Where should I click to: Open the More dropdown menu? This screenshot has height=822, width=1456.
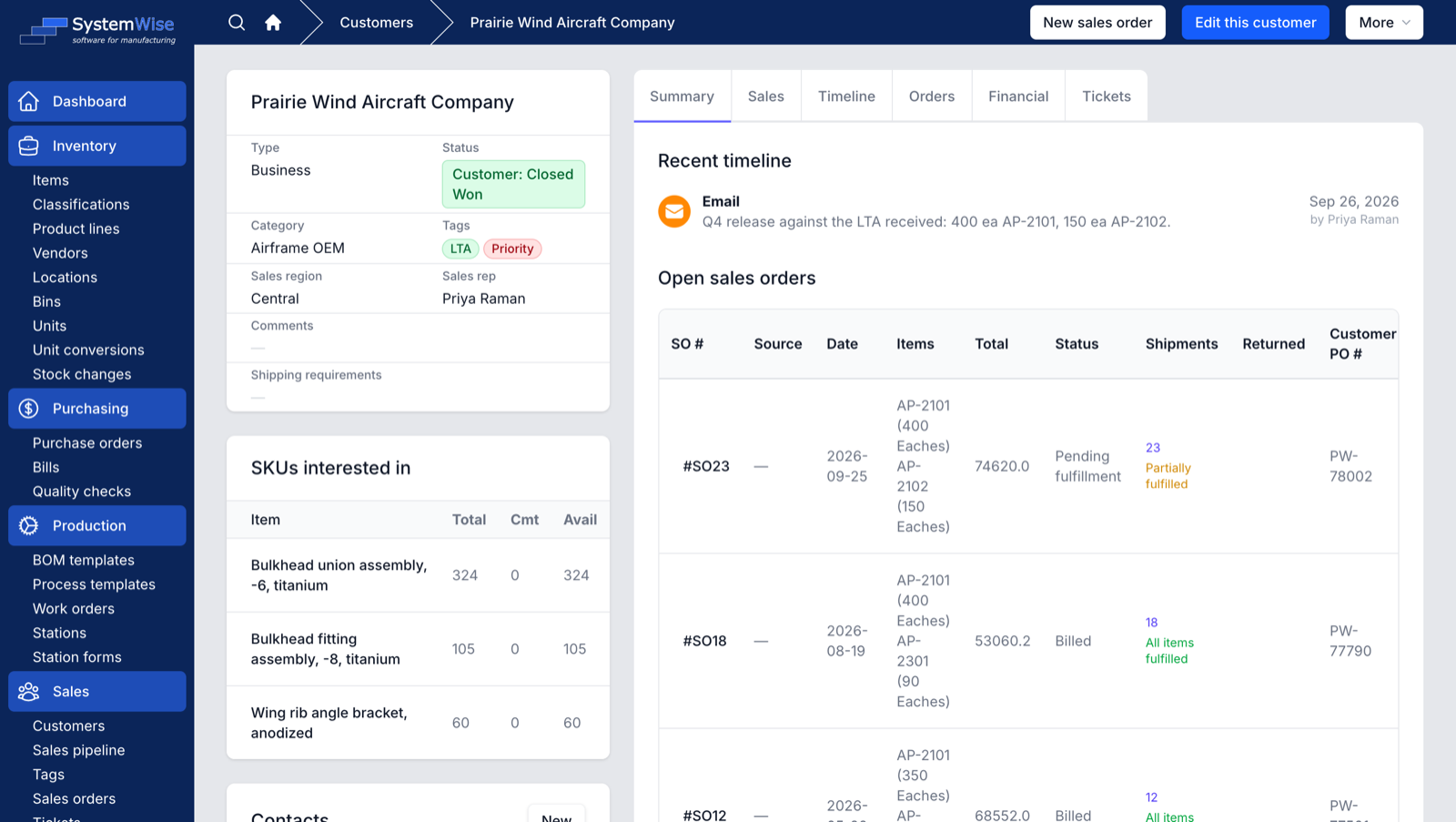point(1384,23)
